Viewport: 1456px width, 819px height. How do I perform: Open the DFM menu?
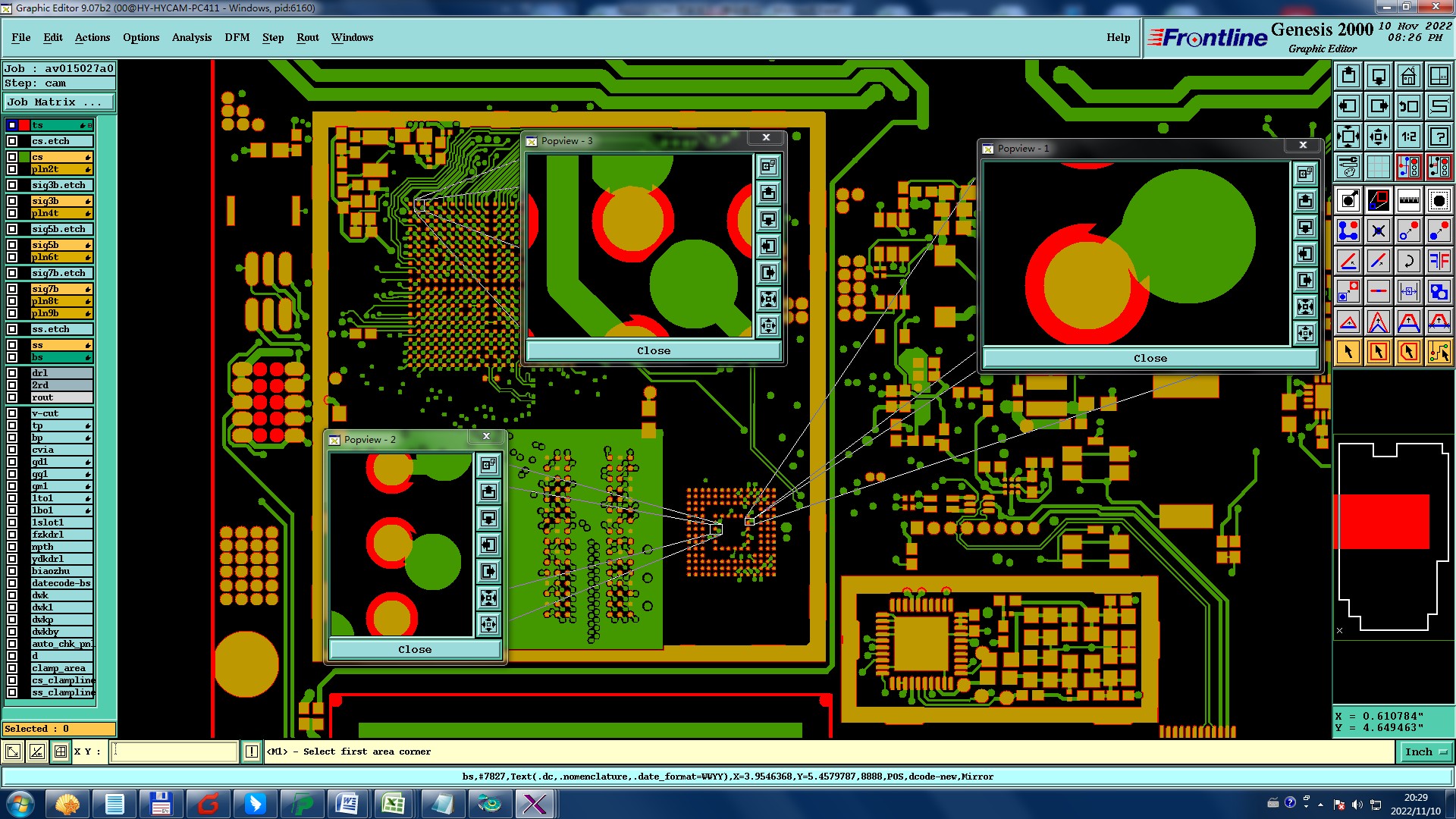[237, 37]
